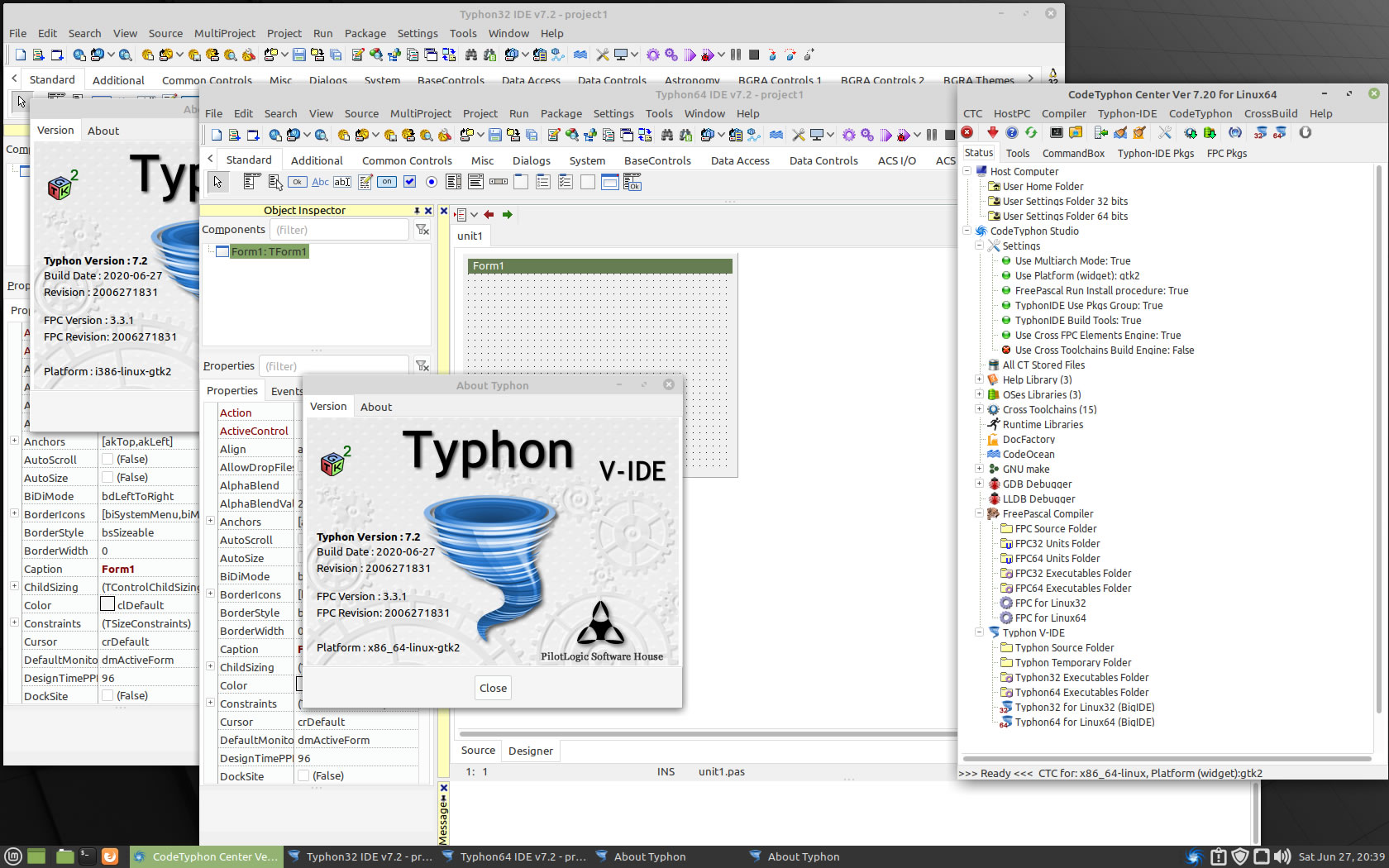The image size is (1389, 868).
Task: Click Color clDefault swatch in Typhon32 inspector
Action: click(107, 605)
